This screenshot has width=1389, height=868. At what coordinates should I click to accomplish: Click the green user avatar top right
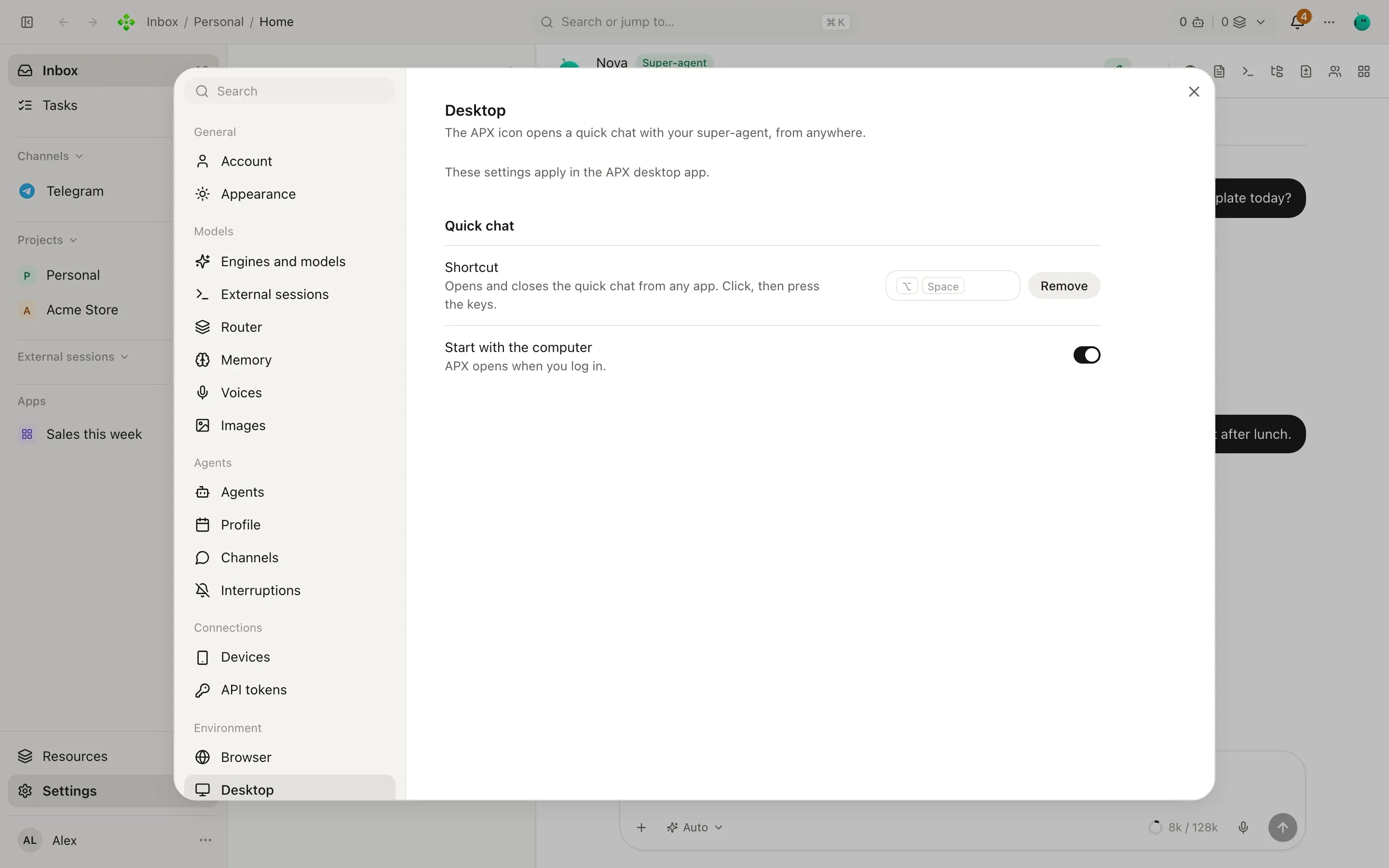(1362, 22)
